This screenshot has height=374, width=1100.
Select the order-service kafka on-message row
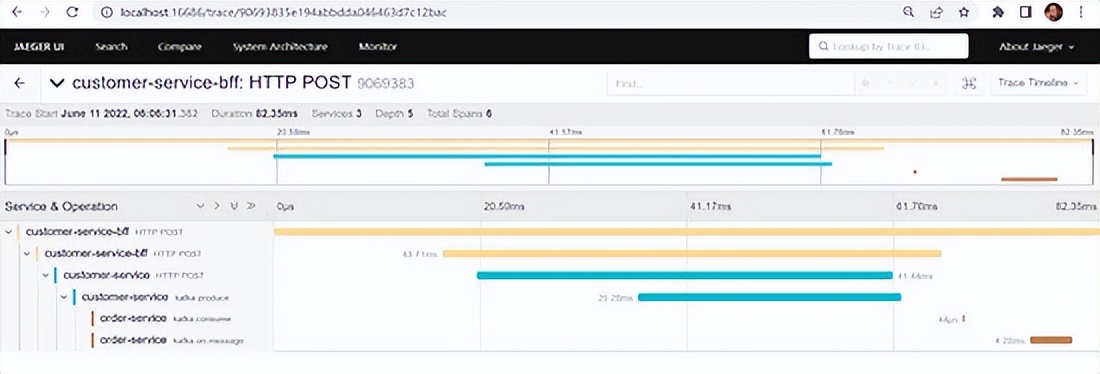(172, 340)
